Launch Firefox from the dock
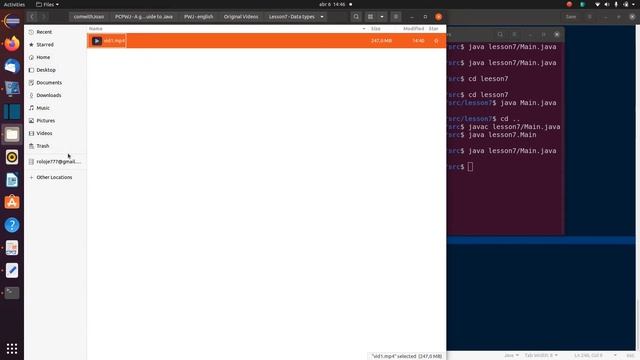Viewport: 640px width, 360px height. [x=12, y=43]
